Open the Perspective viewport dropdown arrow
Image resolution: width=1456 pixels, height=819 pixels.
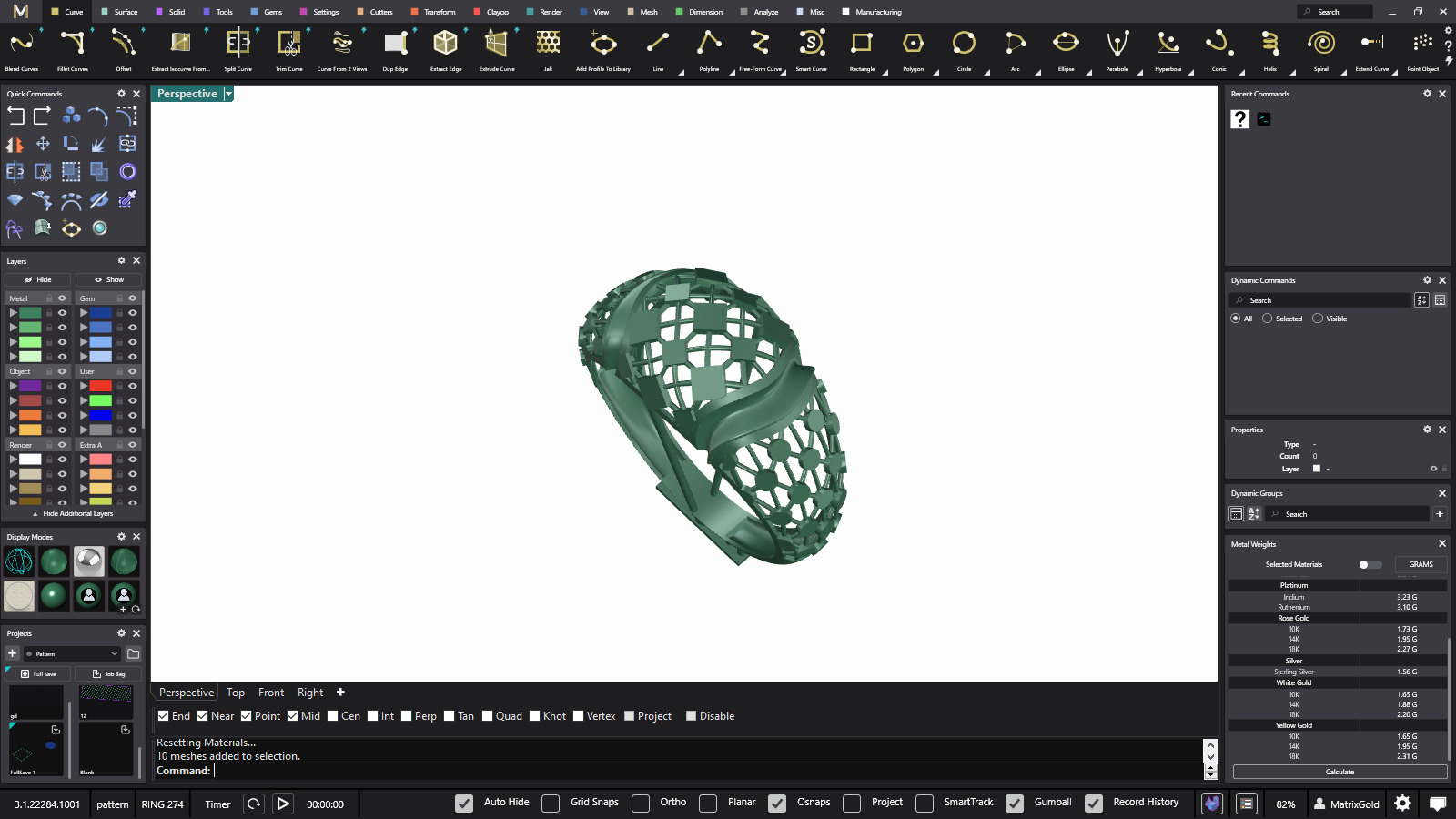point(228,94)
